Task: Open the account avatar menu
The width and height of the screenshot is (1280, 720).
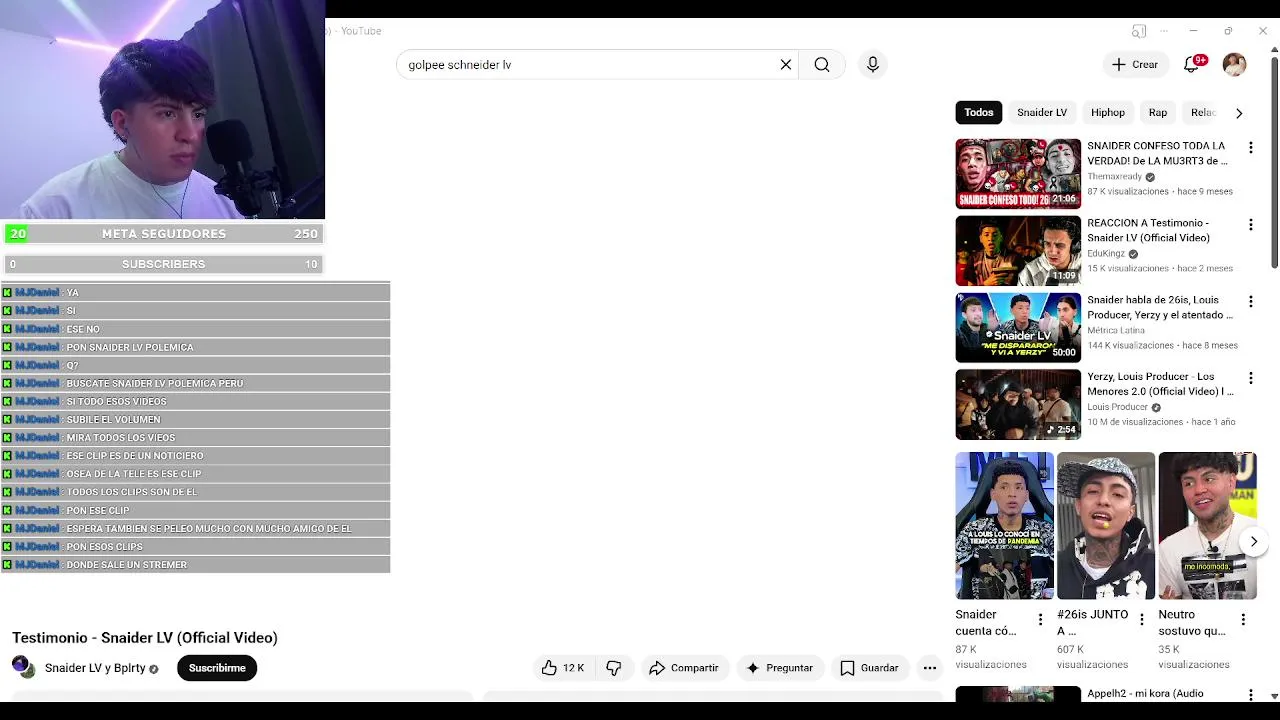Action: coord(1234,65)
